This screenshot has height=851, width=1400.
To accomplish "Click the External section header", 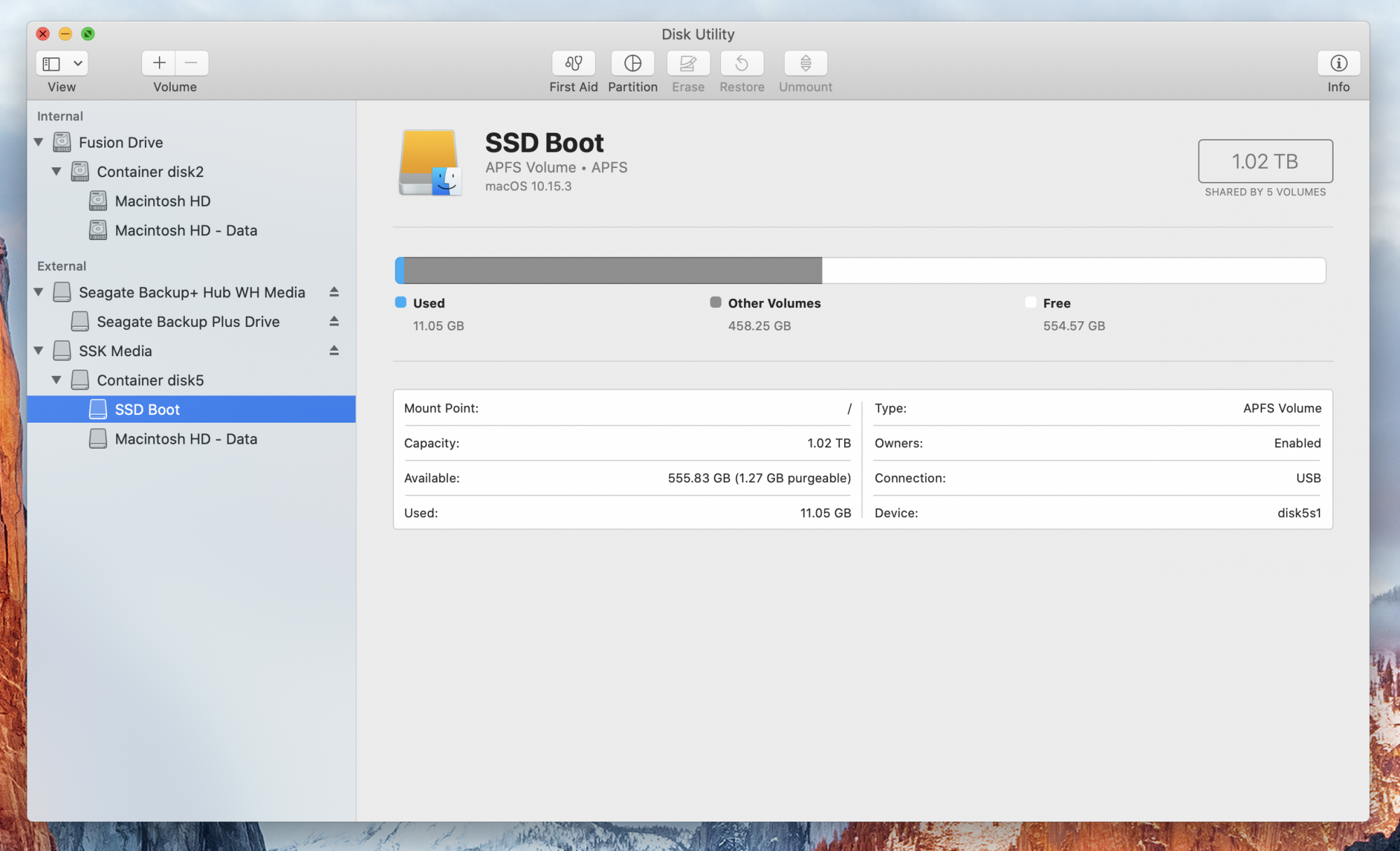I will [x=62, y=266].
